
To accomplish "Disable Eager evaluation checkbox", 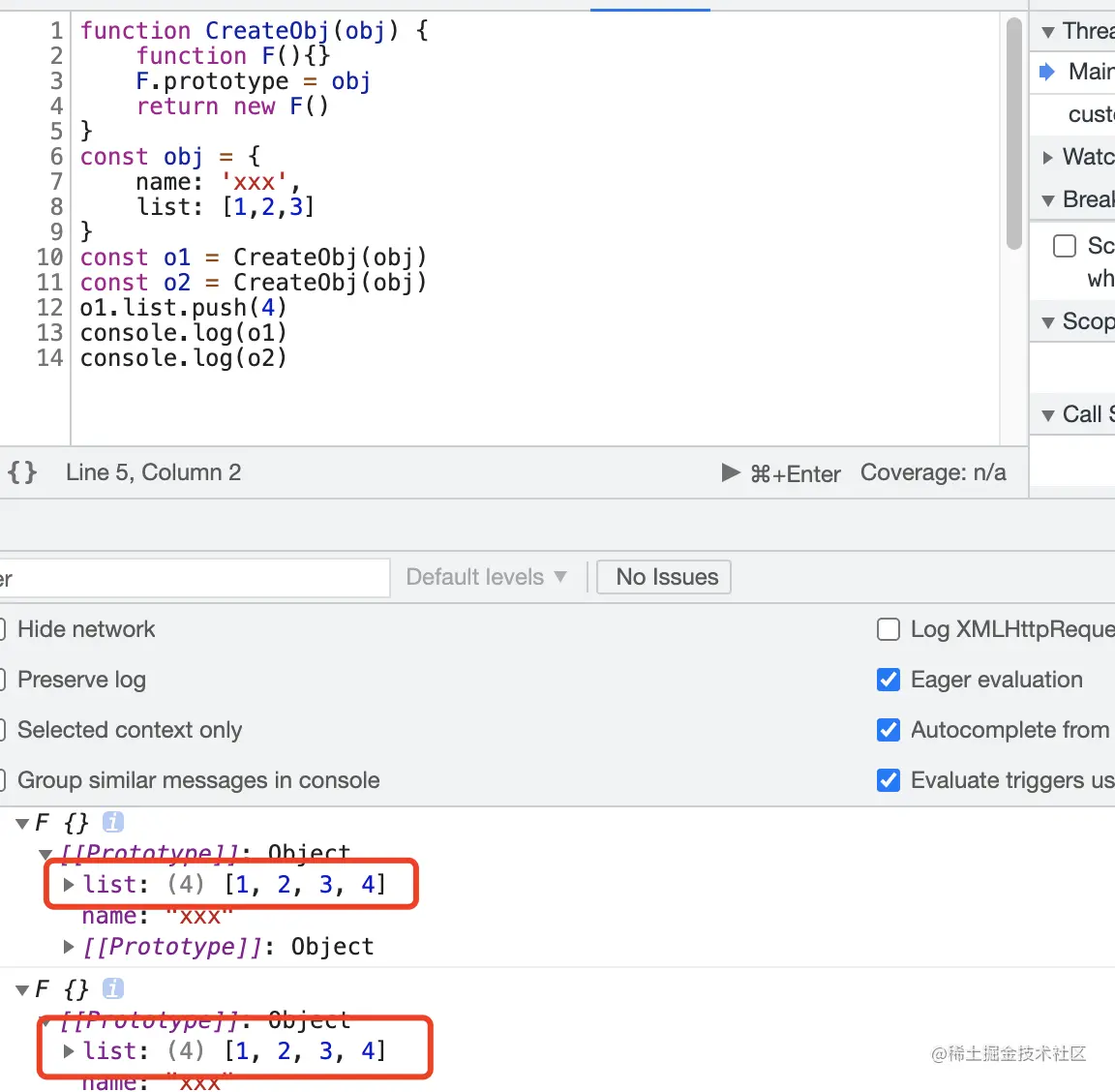I will coord(889,681).
